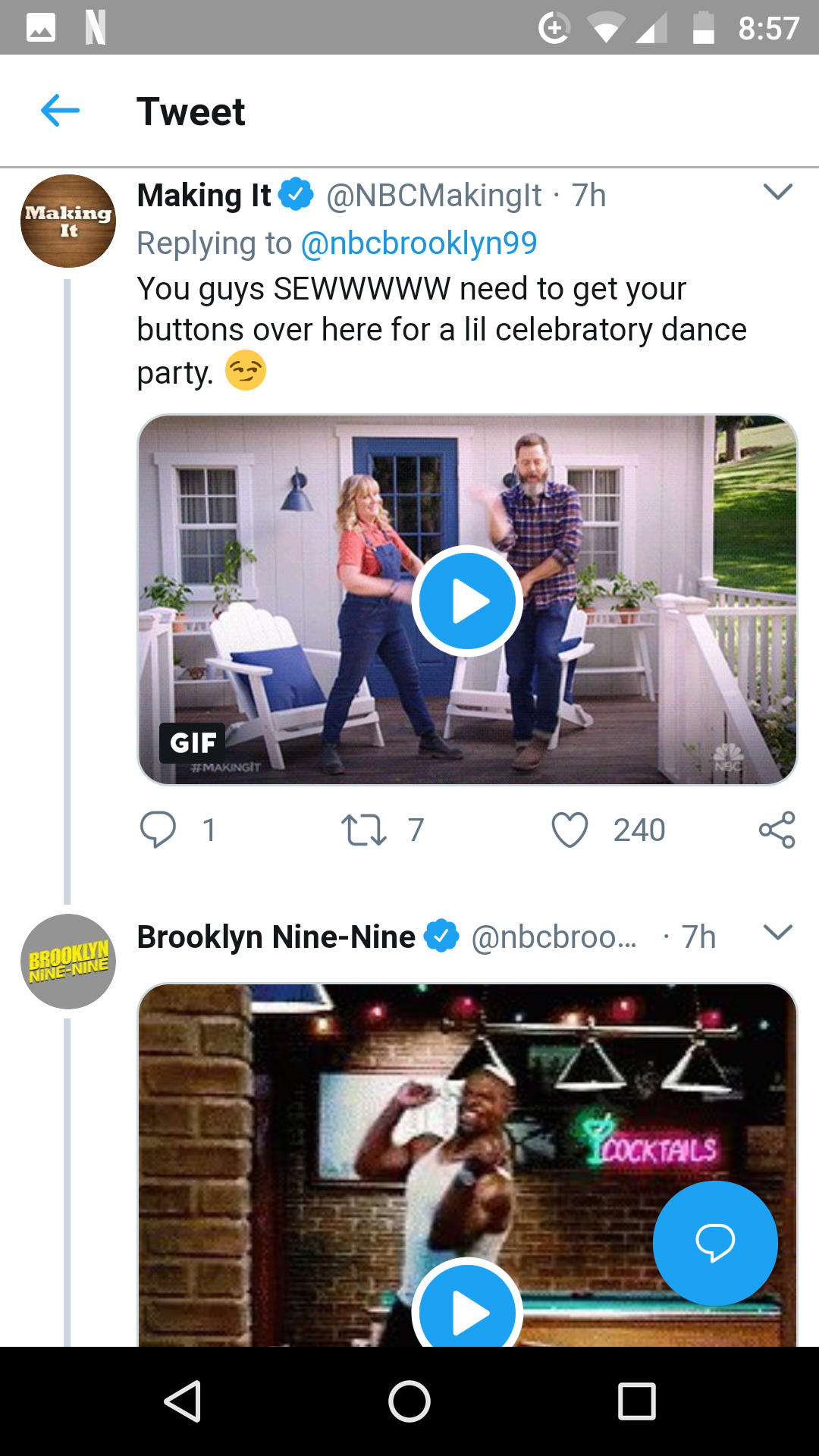
Task: Open the @nbcbrooklyn99 mention link
Action: click(419, 243)
